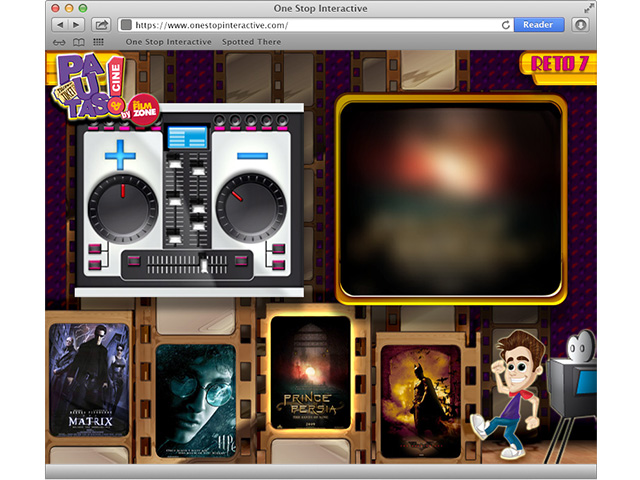Select the Harry Potter movie poster

click(x=196, y=401)
